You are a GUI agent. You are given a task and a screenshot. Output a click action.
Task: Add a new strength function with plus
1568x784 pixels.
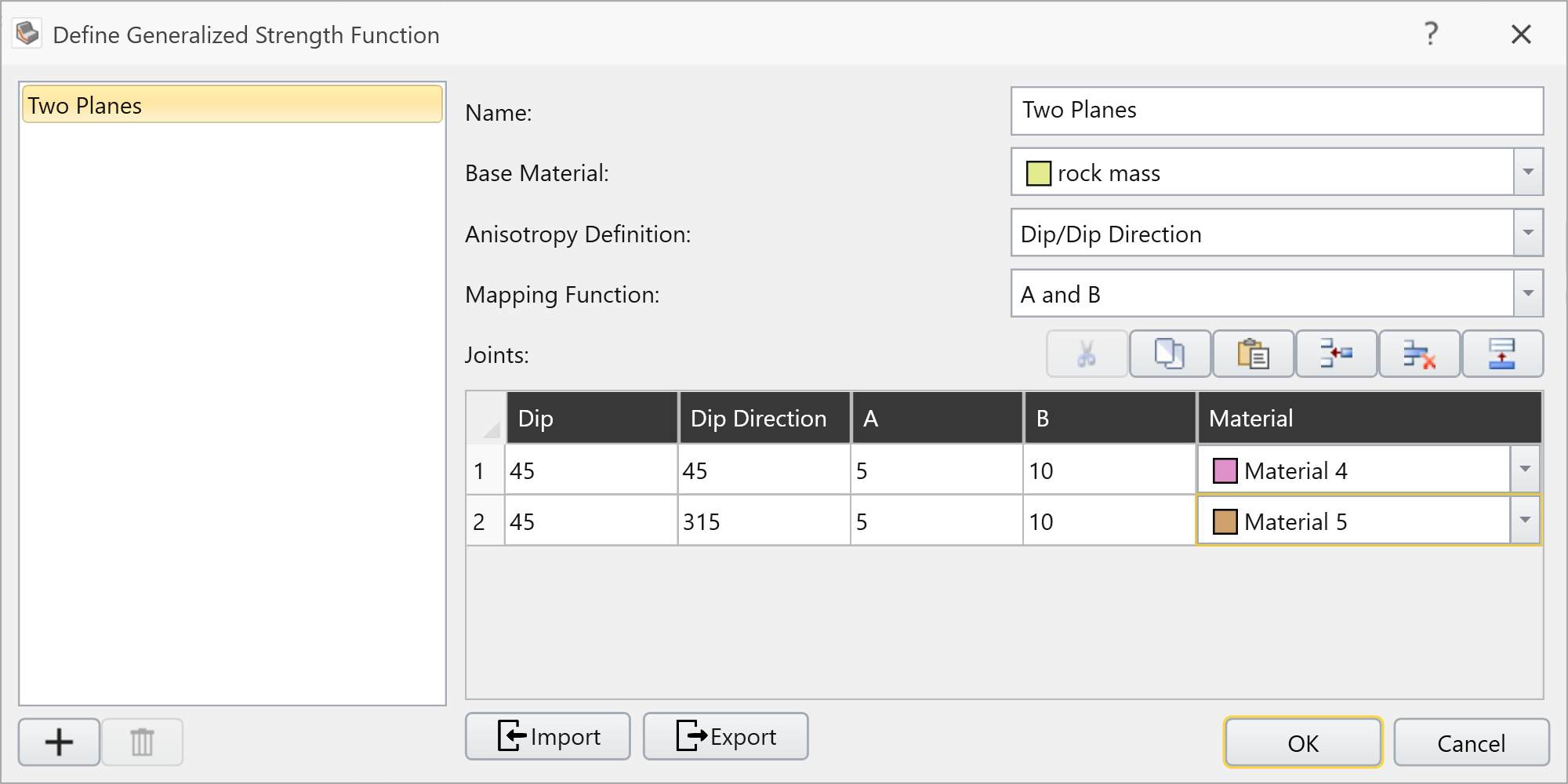pyautogui.click(x=60, y=742)
